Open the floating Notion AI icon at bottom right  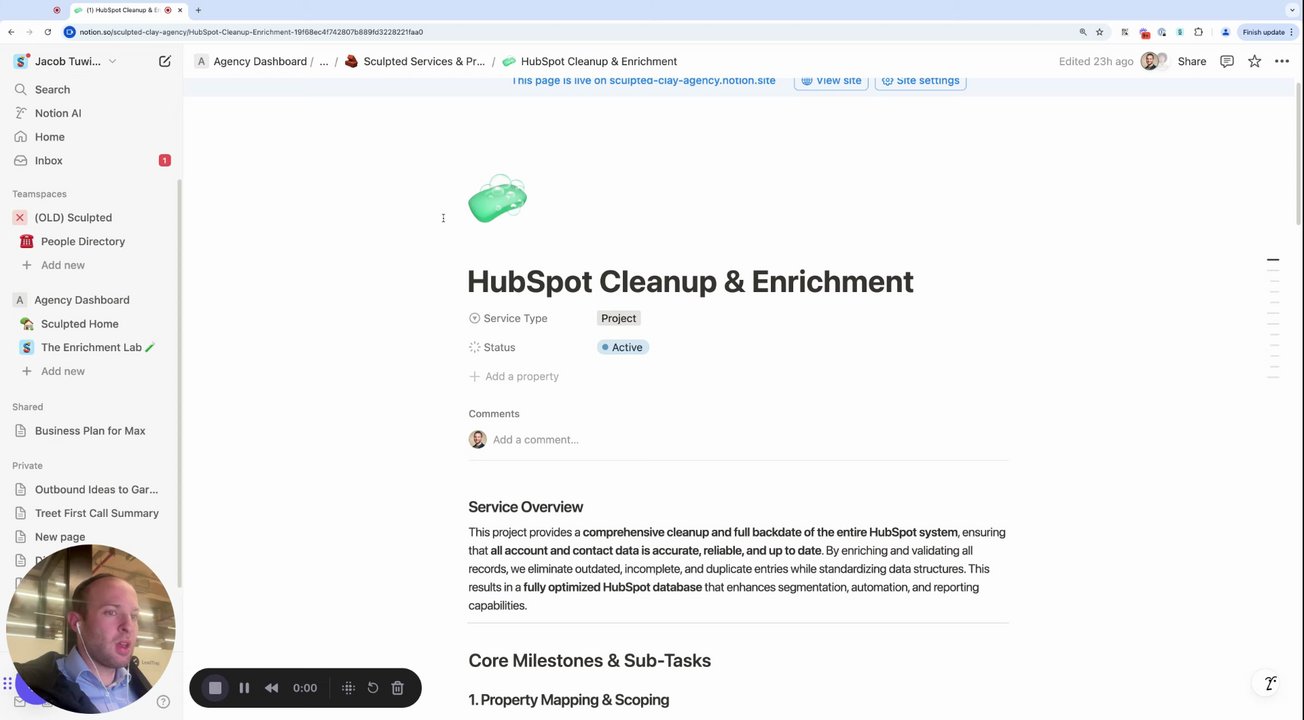click(x=1270, y=683)
